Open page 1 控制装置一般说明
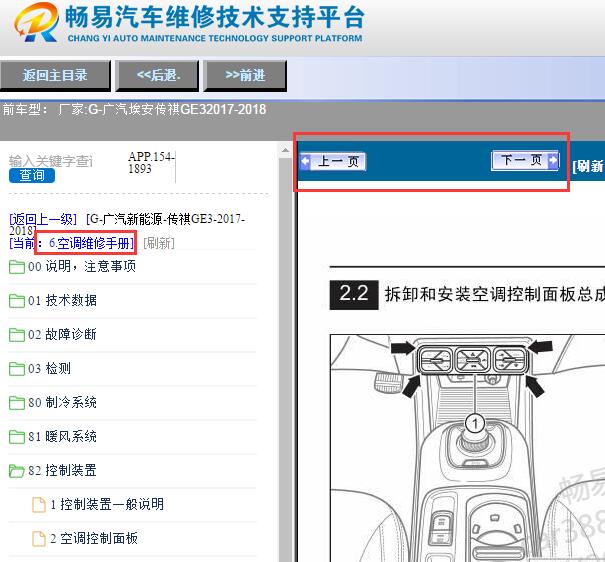Screen dimensions: 605x562 tap(107, 504)
